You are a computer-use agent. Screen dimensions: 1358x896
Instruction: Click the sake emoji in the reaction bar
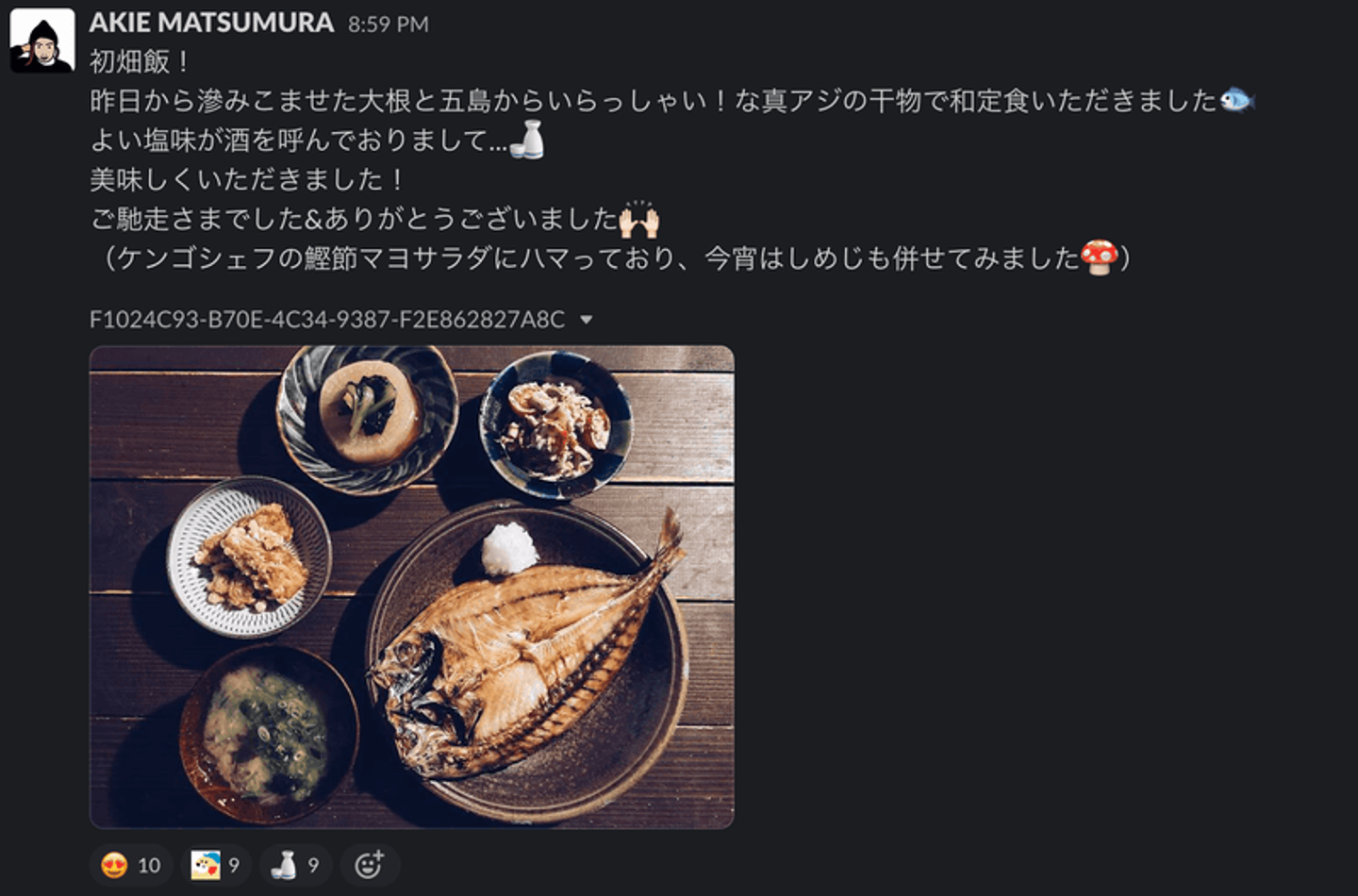point(283,865)
